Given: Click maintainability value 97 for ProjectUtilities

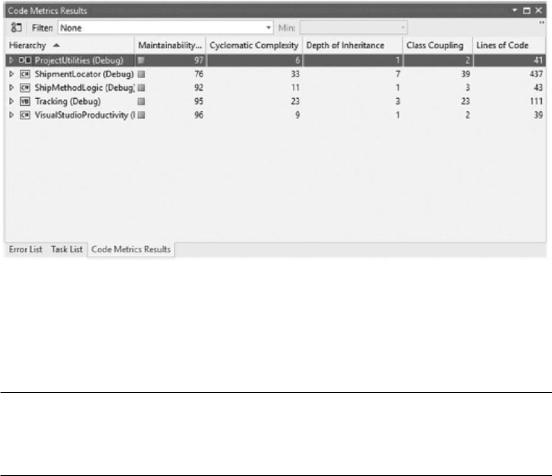Looking at the screenshot, I should (x=199, y=60).
